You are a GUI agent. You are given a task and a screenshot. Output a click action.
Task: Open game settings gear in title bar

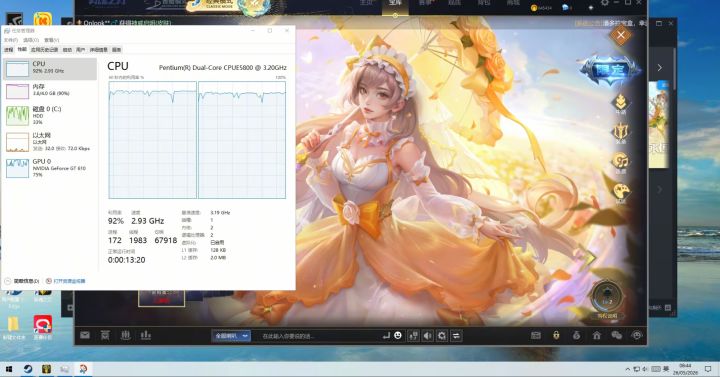tap(605, 3)
